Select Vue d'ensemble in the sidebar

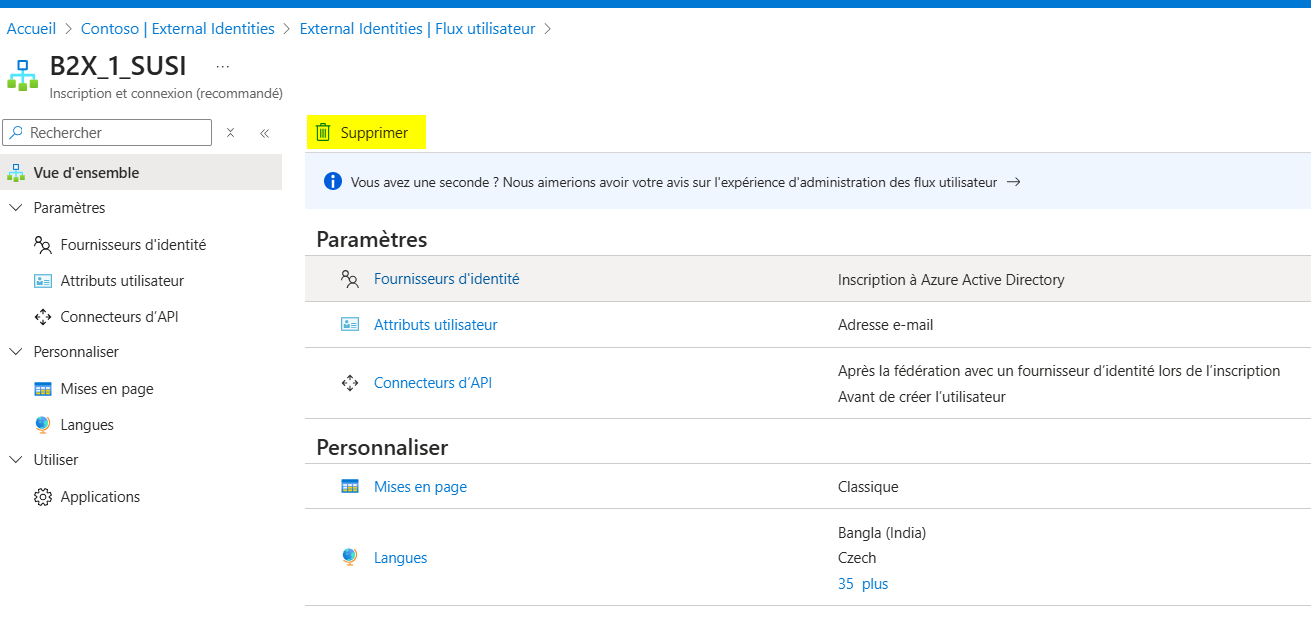tap(141, 172)
